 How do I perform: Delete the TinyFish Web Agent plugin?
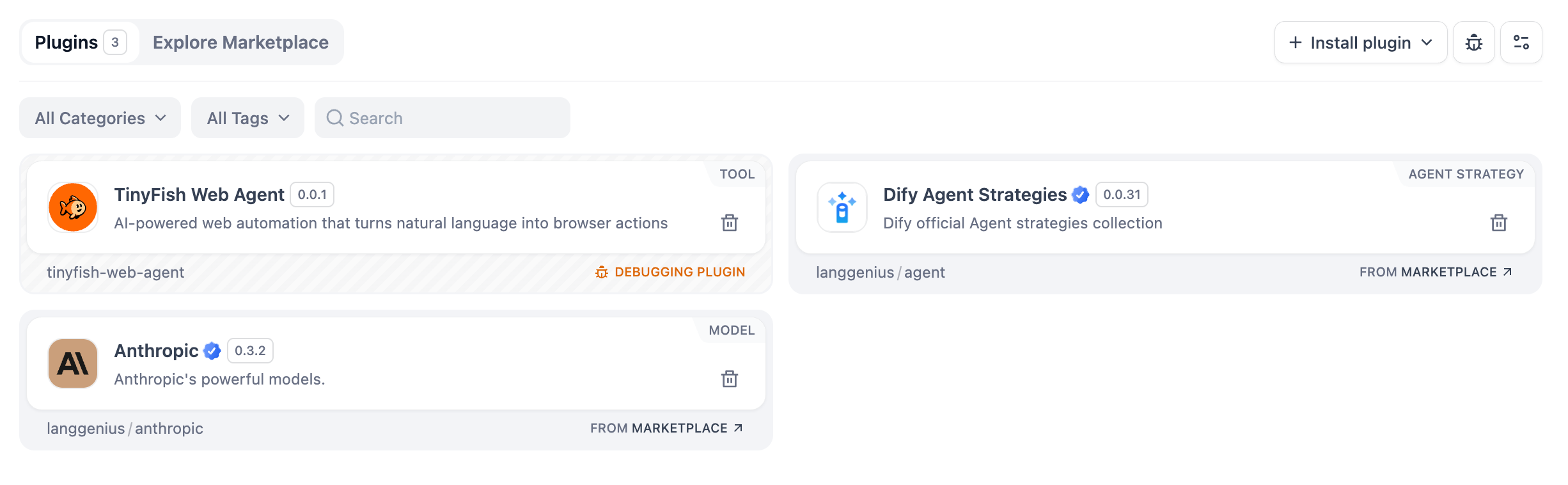pos(729,223)
